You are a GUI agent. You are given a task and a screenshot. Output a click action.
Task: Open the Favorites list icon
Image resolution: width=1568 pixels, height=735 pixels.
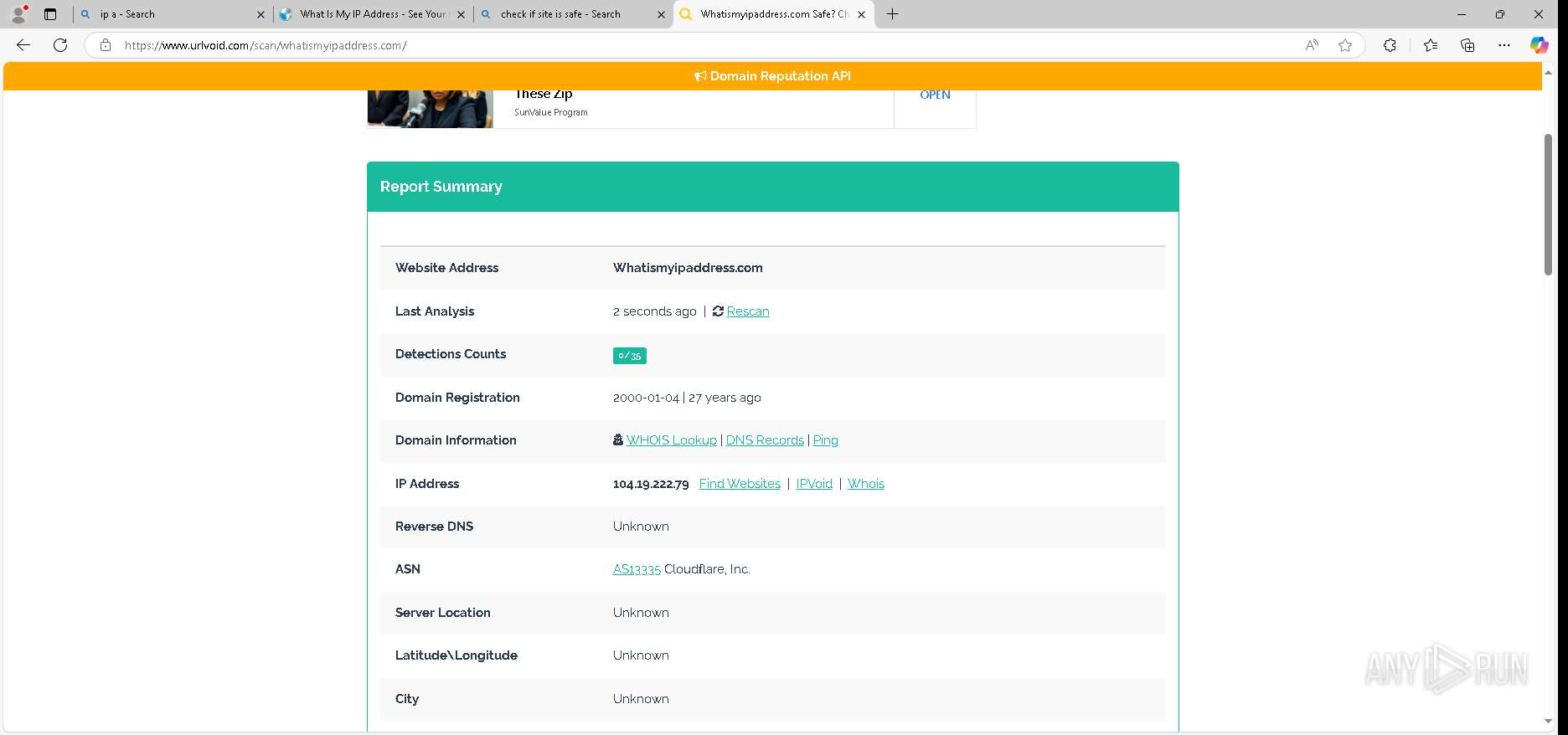coord(1431,45)
